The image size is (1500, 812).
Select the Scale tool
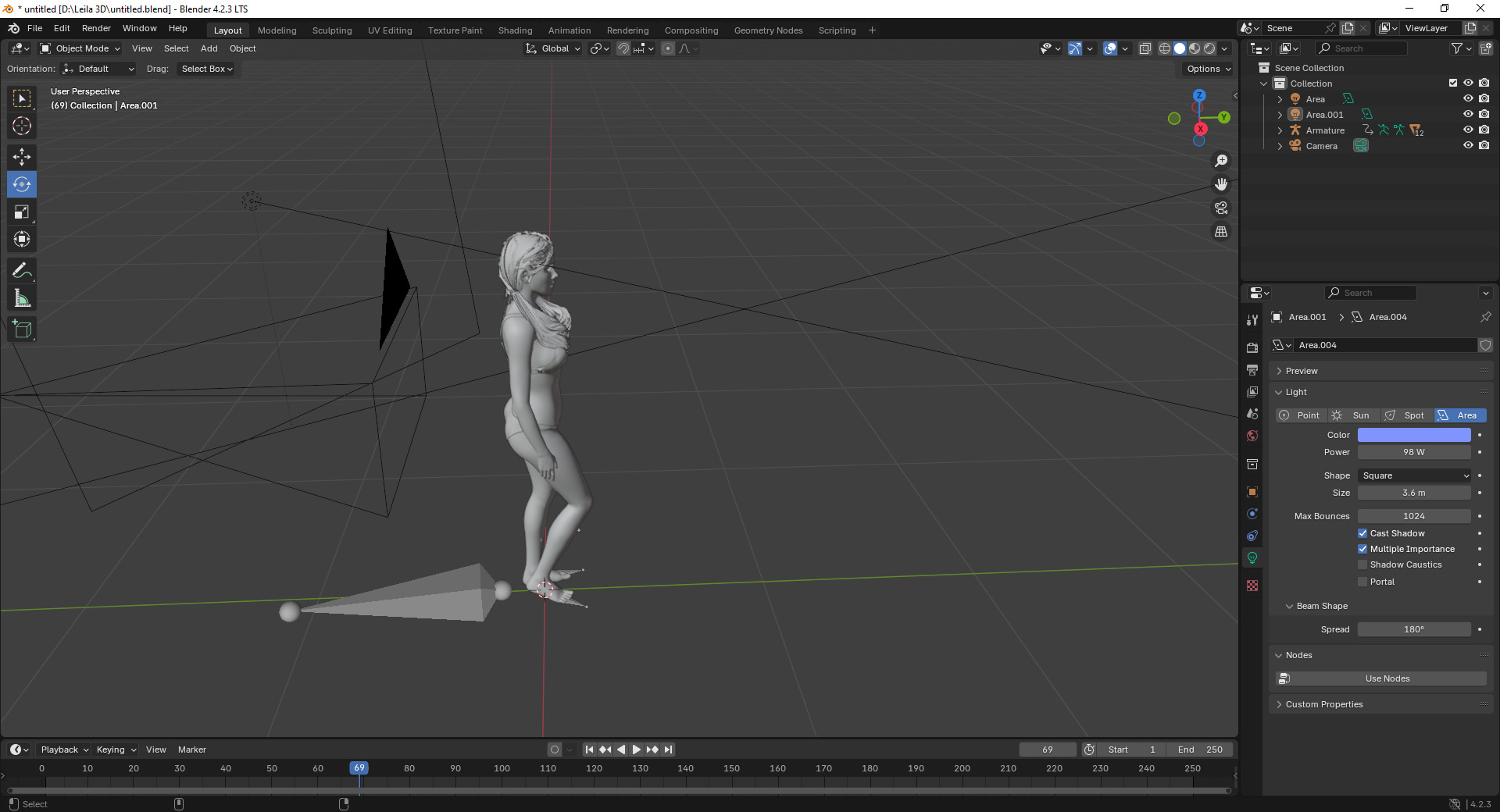[x=22, y=212]
